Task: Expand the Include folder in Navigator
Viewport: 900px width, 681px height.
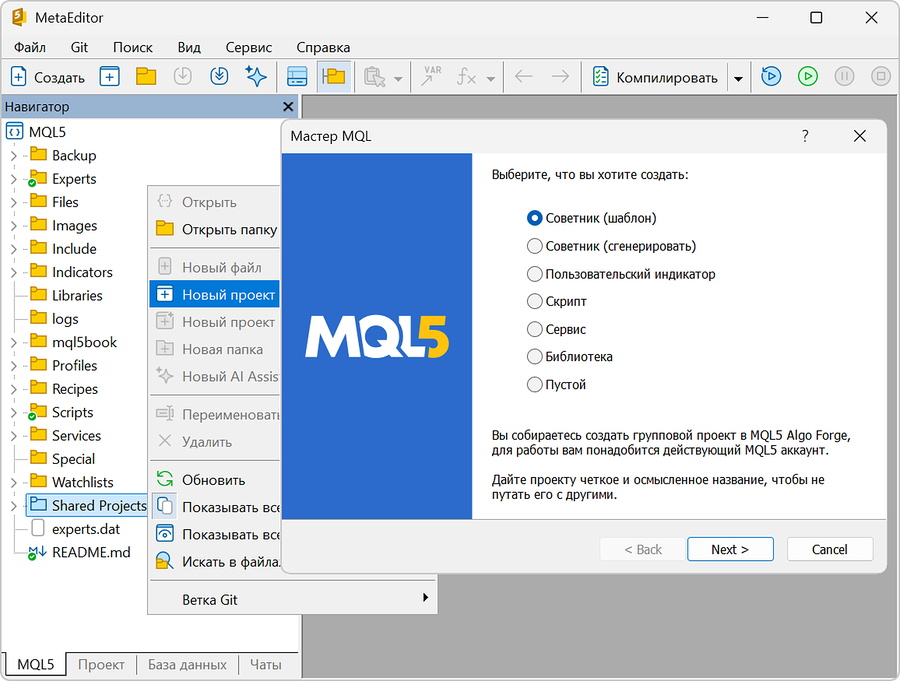Action: point(14,249)
